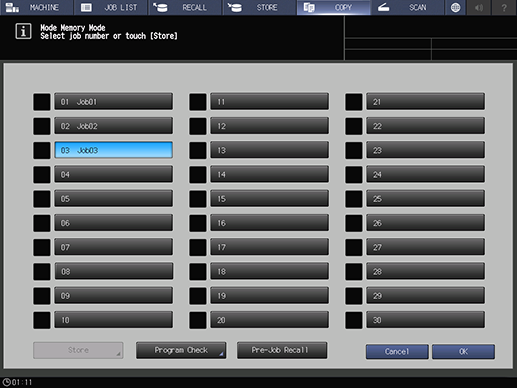Click the speaker sound icon

479,7
